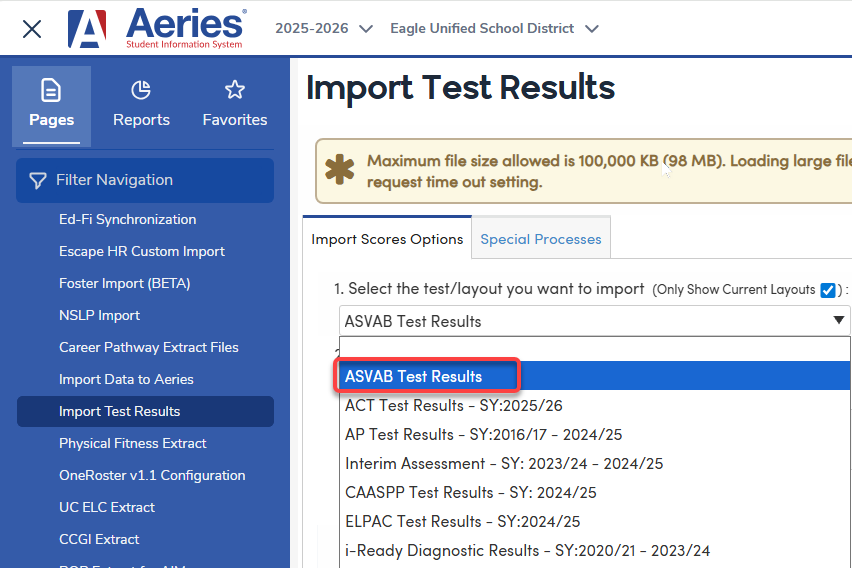Choose ASVAB Test Results option
852x568 pixels.
(594, 376)
